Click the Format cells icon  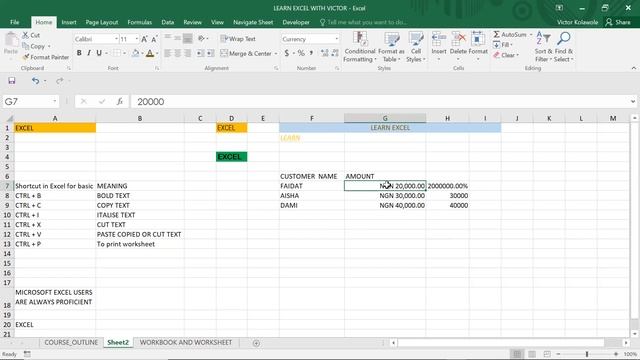[478, 40]
